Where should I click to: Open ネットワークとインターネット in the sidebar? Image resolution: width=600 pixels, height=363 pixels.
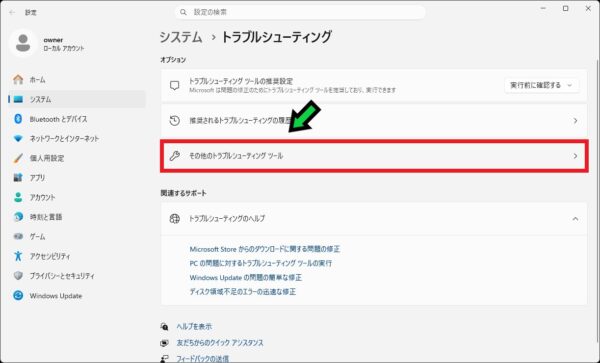pyautogui.click(x=77, y=138)
